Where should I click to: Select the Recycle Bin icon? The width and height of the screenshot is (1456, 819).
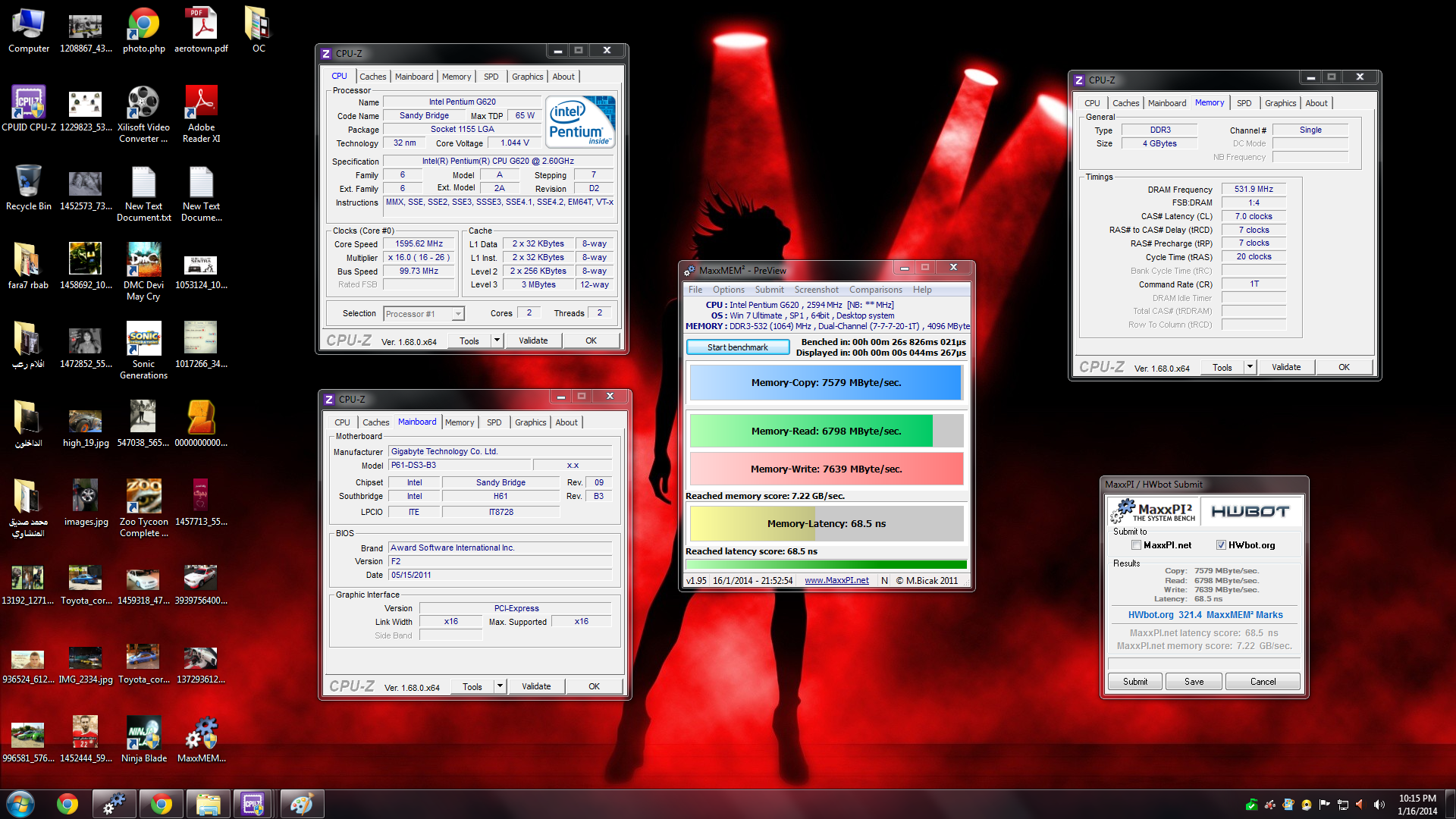click(29, 188)
